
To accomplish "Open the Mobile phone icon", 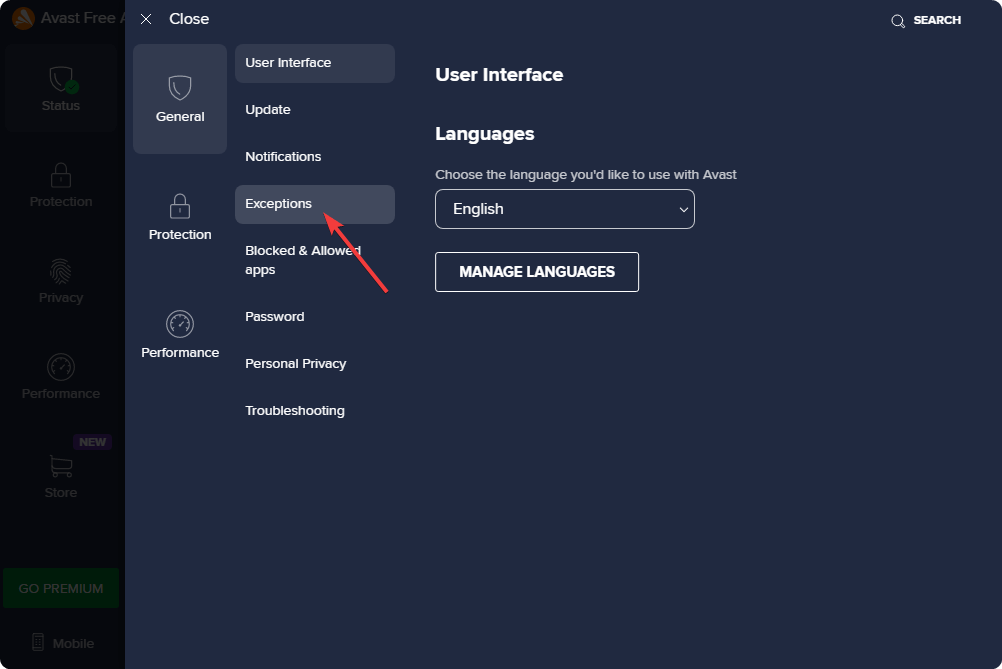I will click(x=38, y=642).
